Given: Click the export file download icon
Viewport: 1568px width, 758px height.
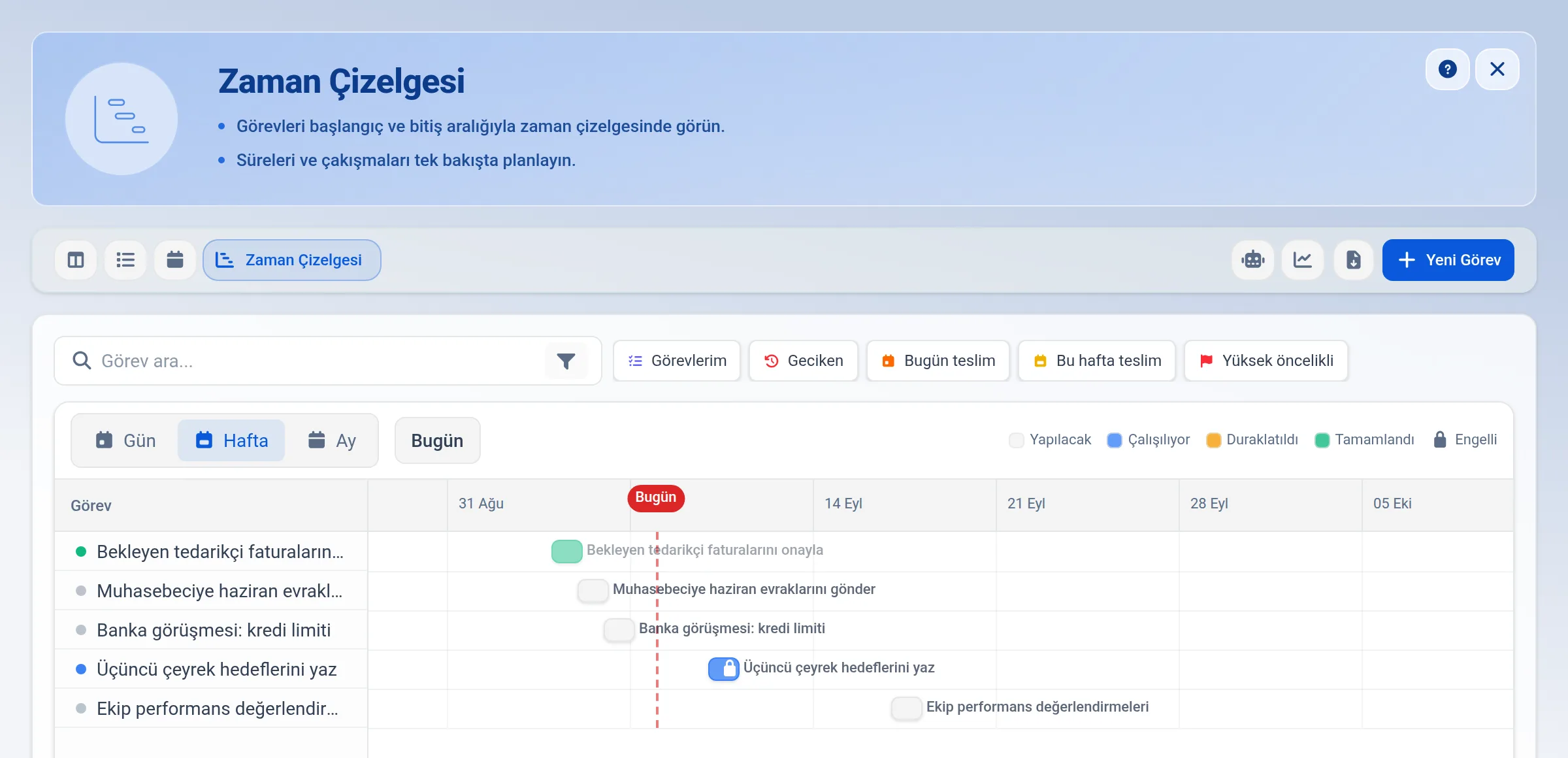Looking at the screenshot, I should coord(1354,260).
